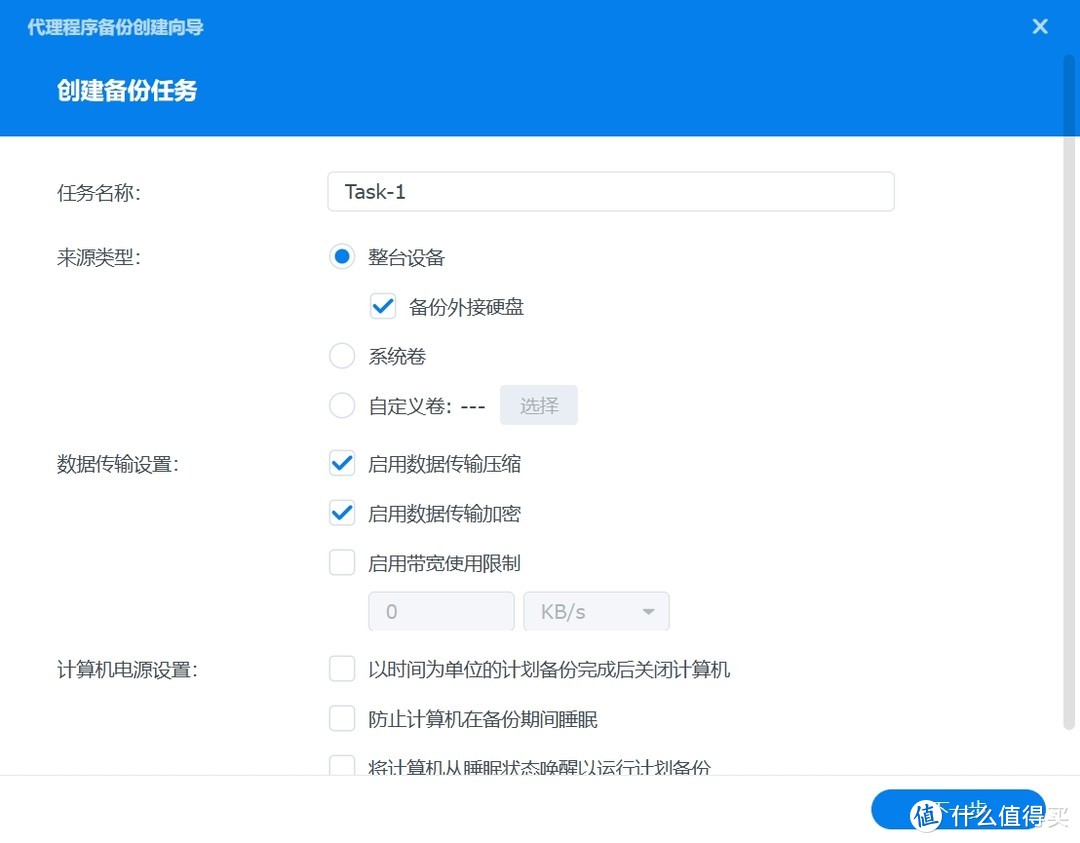
Task: Click the bandwidth limit value field showing 0
Action: [x=441, y=611]
